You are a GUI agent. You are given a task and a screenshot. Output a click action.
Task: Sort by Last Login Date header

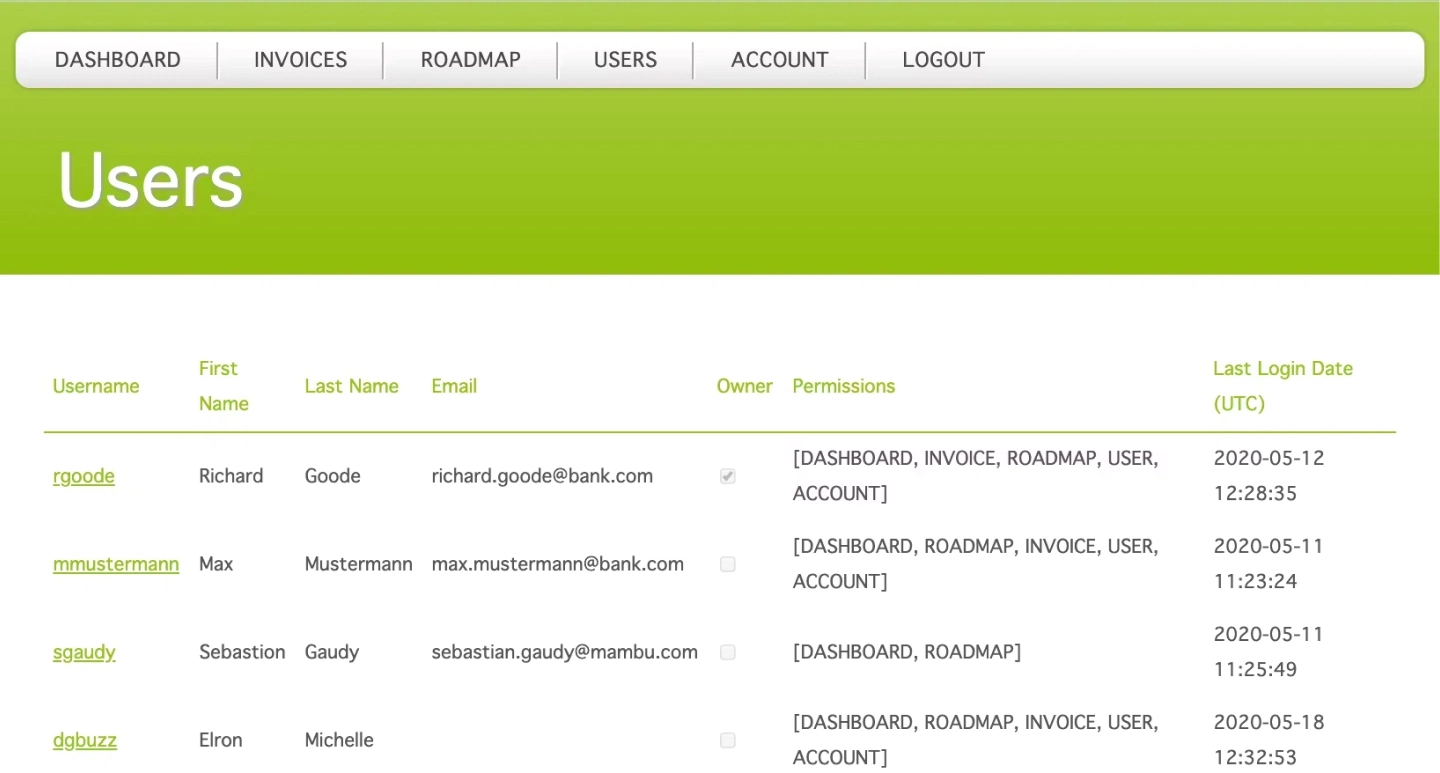click(x=1283, y=386)
